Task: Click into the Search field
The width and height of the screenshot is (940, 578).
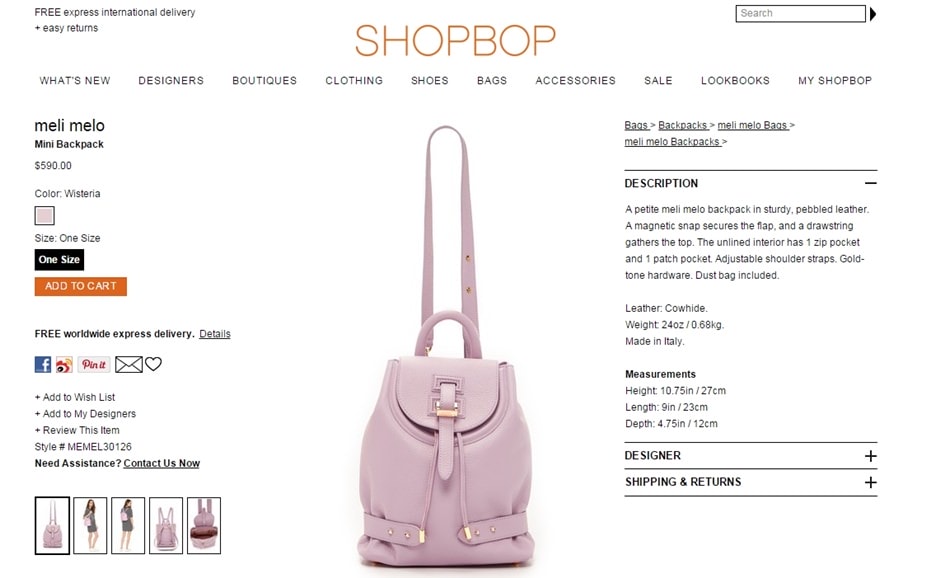Action: (800, 13)
